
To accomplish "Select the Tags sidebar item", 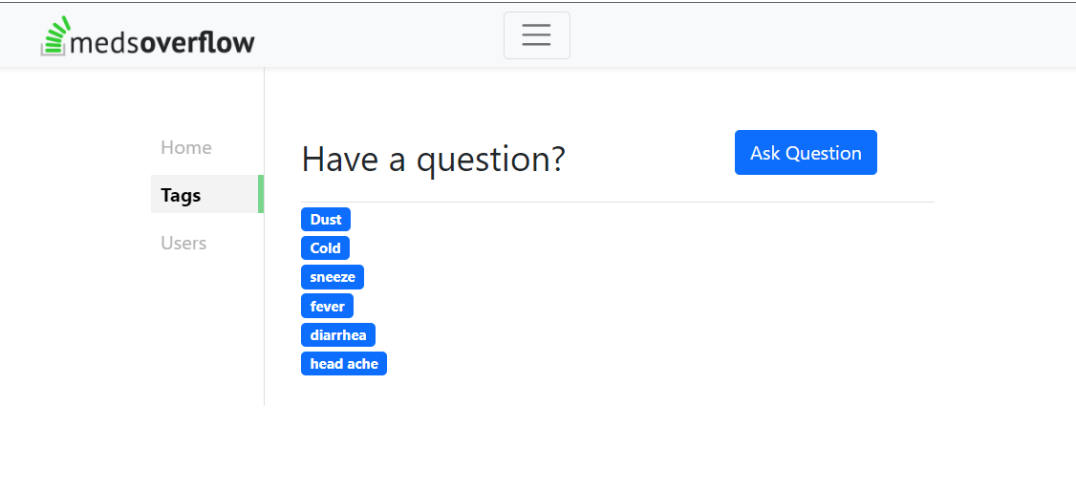I will pyautogui.click(x=207, y=194).
